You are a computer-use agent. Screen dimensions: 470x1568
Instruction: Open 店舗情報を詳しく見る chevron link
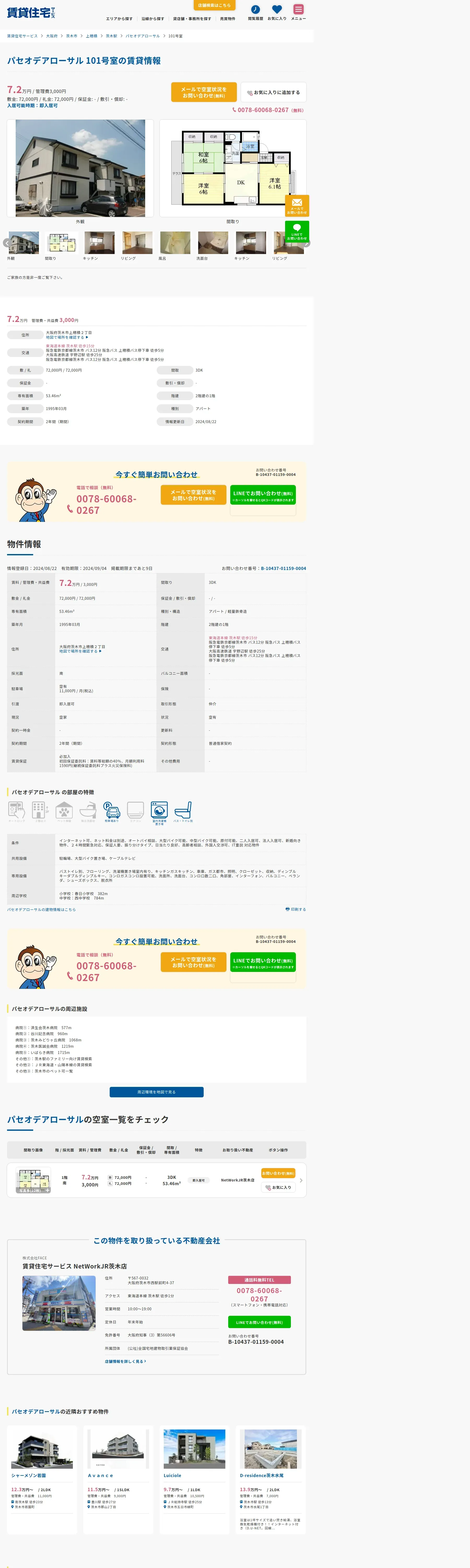125,1361
